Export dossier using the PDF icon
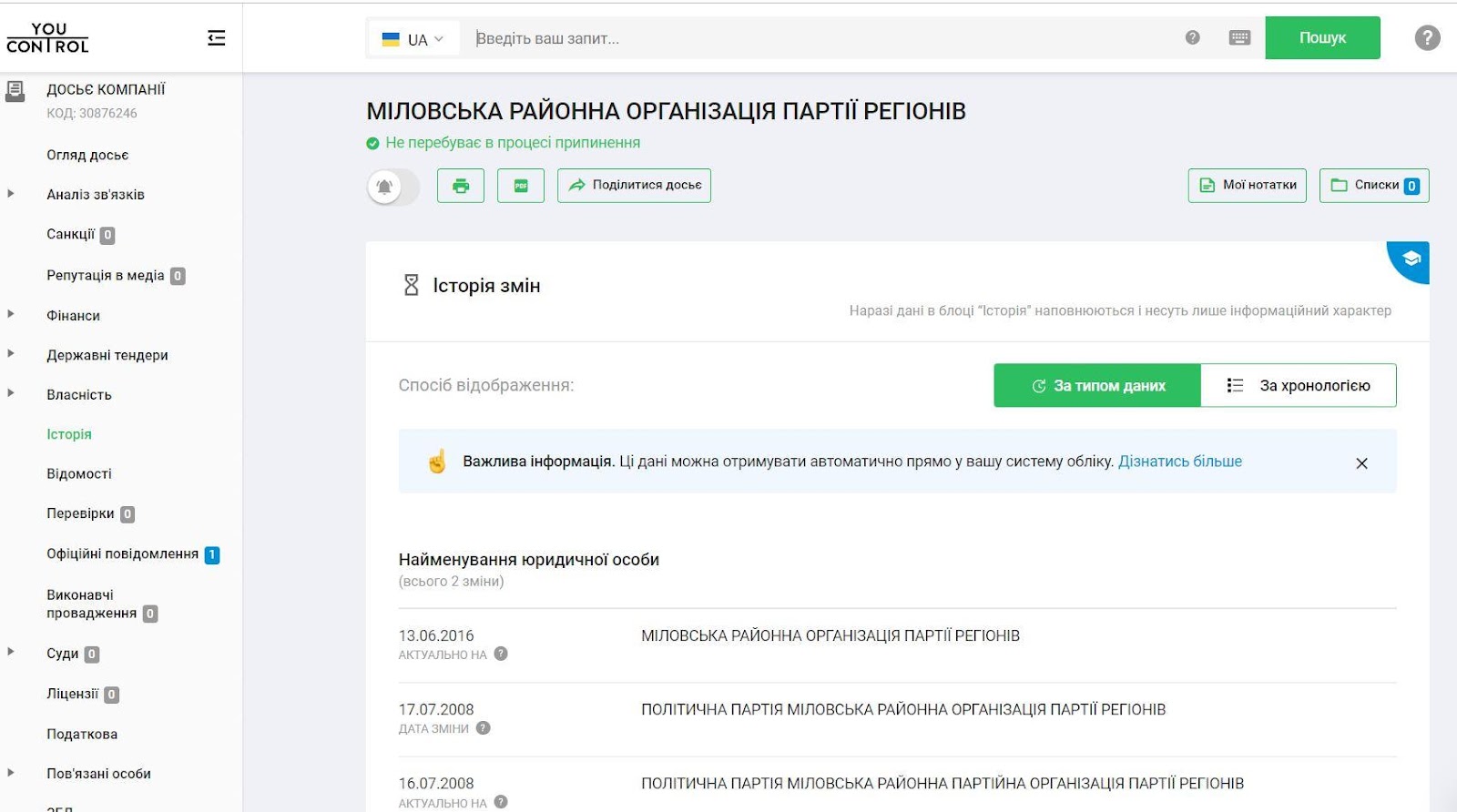This screenshot has width=1457, height=812. pyautogui.click(x=521, y=186)
